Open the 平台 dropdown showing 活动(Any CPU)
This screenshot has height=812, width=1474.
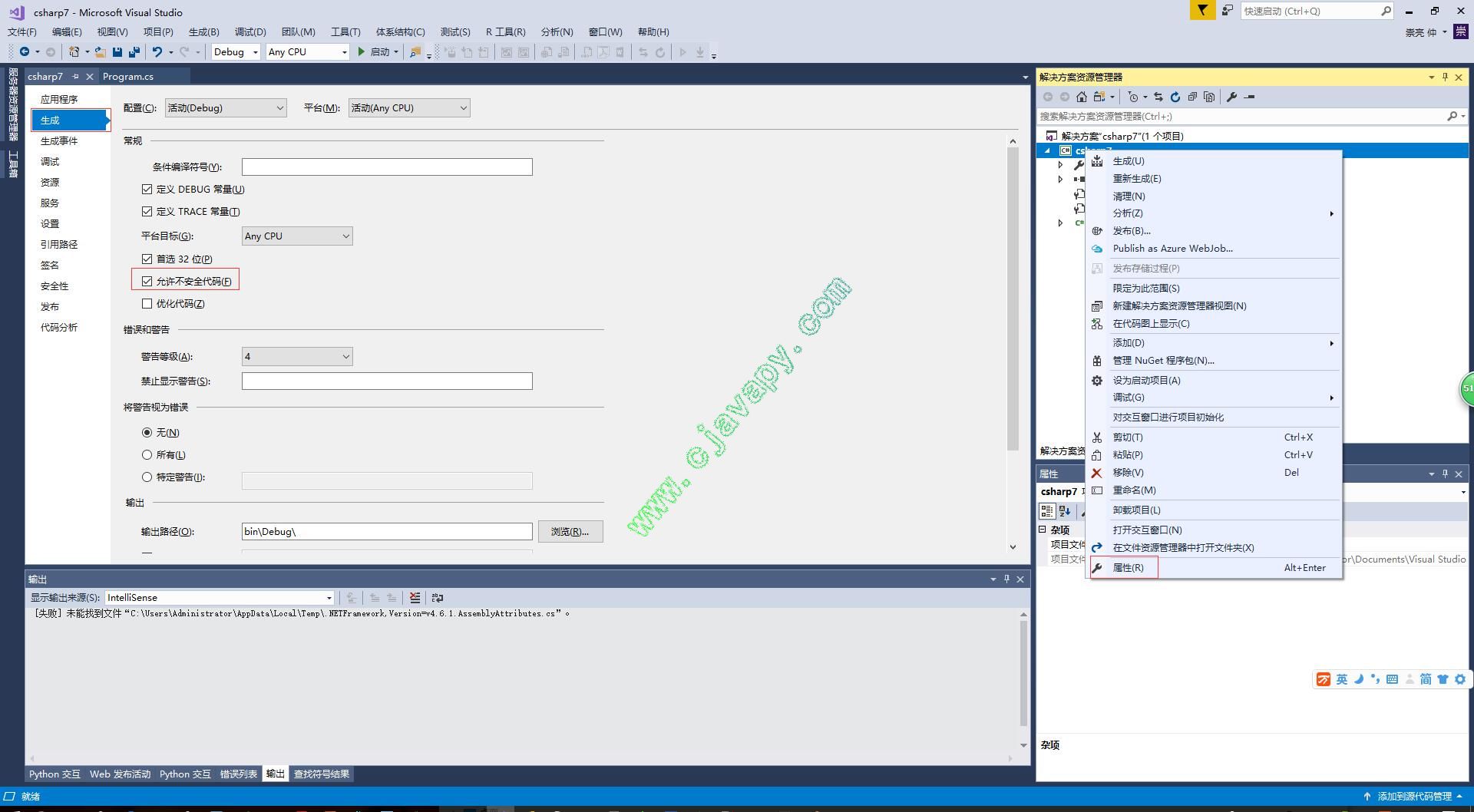(409, 108)
